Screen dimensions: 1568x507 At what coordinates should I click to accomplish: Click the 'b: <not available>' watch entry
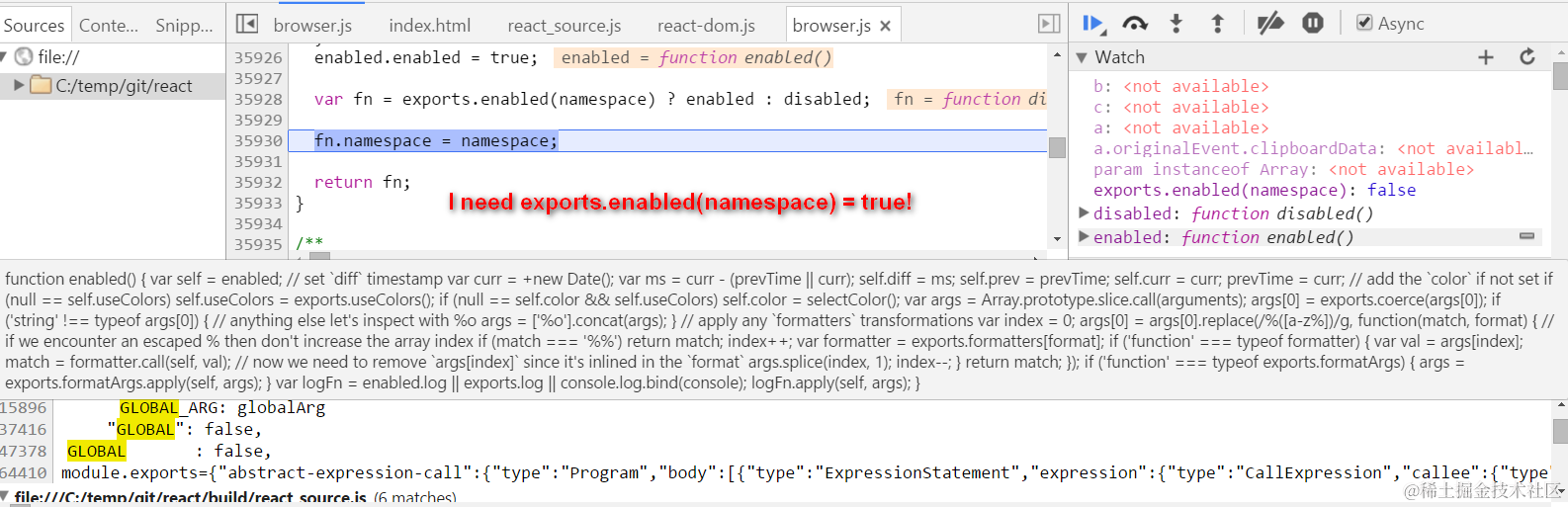point(1180,86)
